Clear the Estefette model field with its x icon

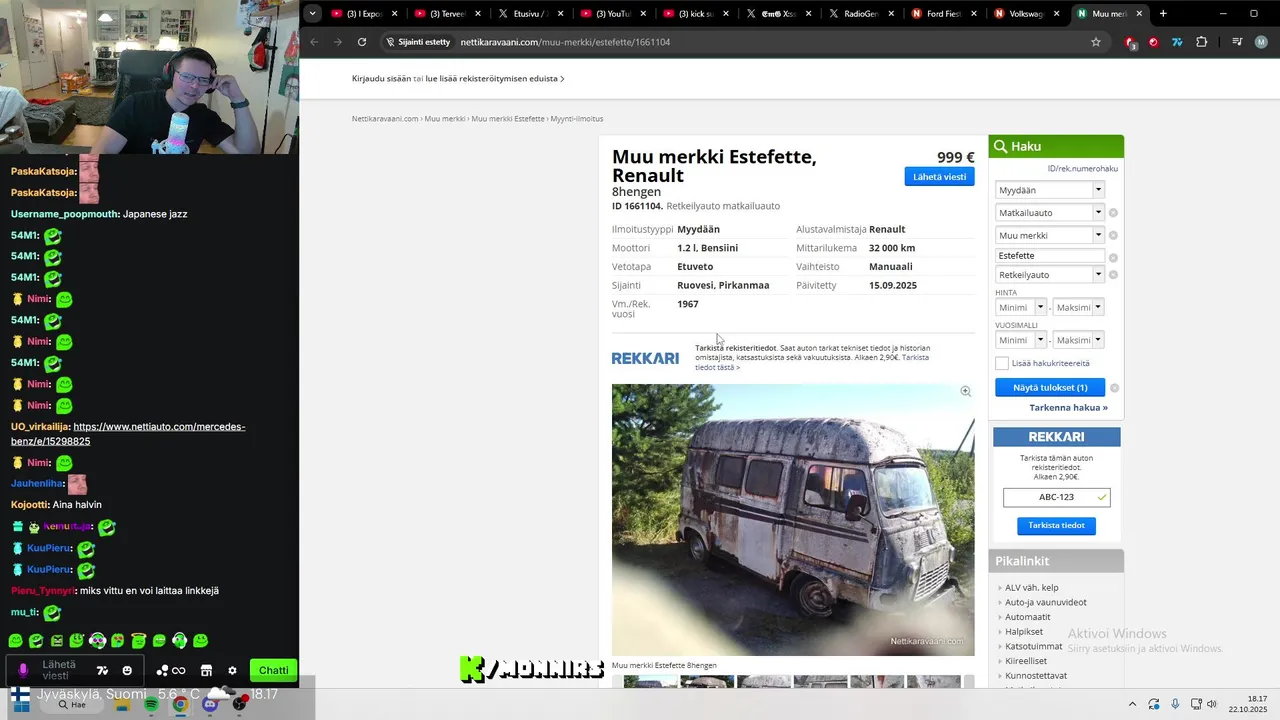coord(1113,257)
